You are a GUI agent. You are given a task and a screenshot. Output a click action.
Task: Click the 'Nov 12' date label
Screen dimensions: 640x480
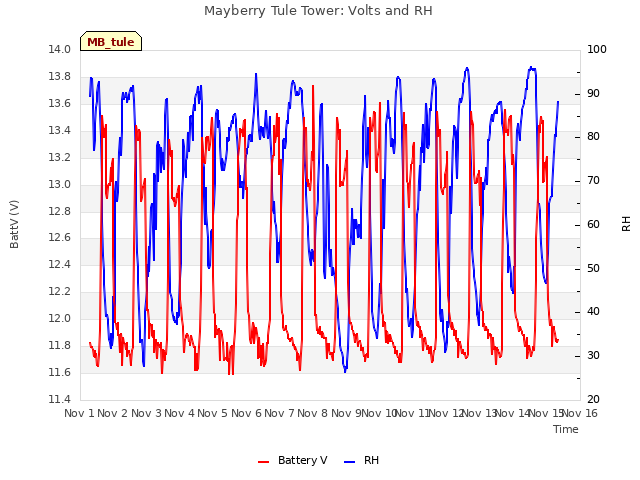point(446,413)
